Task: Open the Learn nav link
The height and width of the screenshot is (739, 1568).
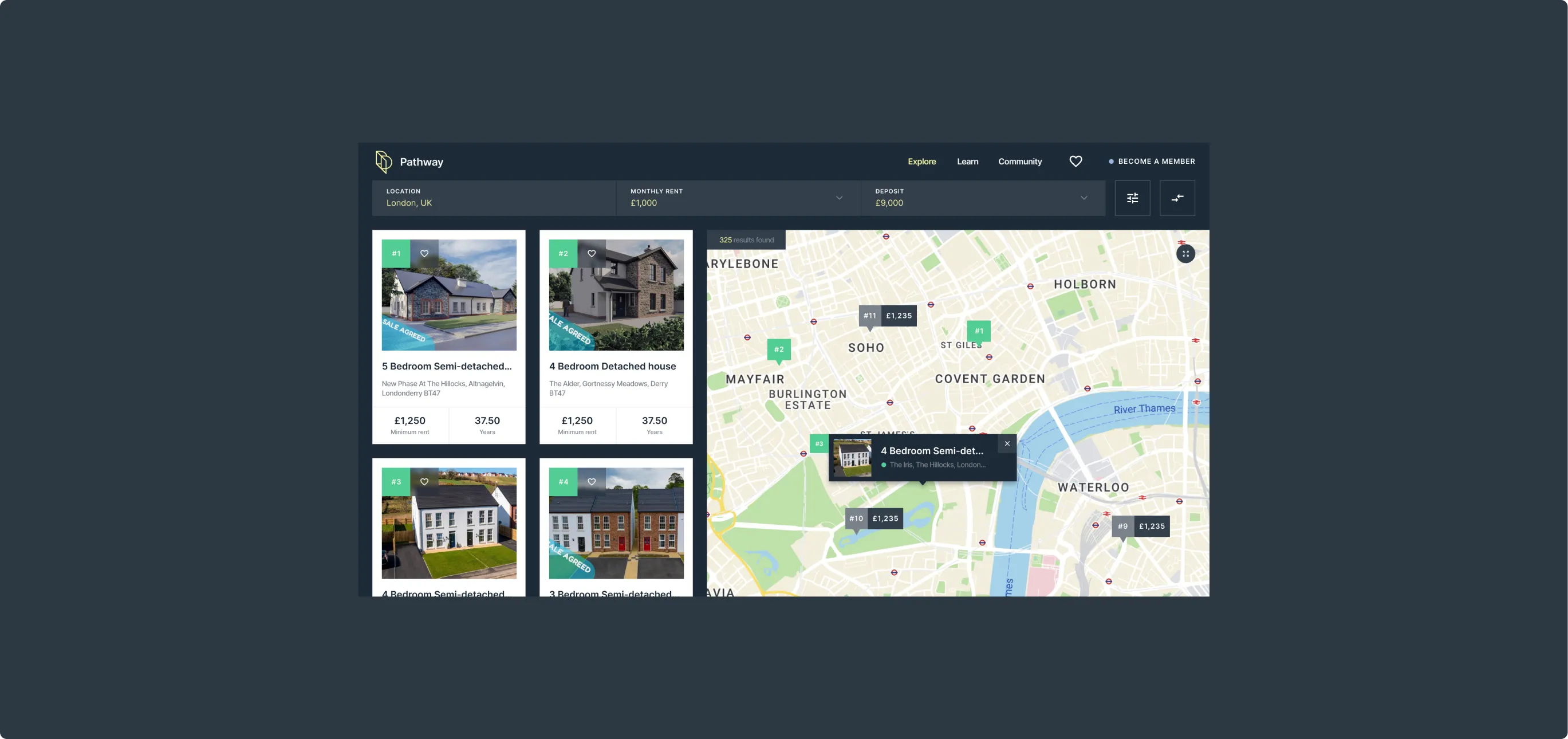Action: pyautogui.click(x=967, y=162)
